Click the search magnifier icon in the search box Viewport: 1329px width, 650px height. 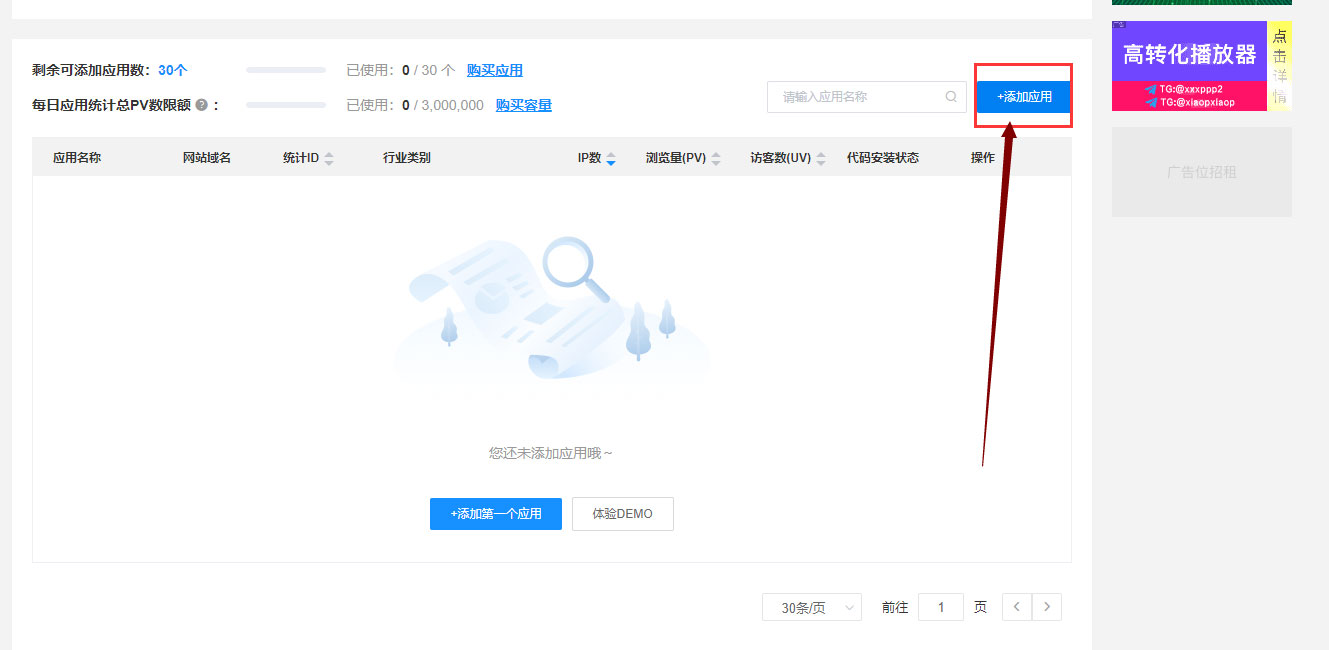(950, 97)
